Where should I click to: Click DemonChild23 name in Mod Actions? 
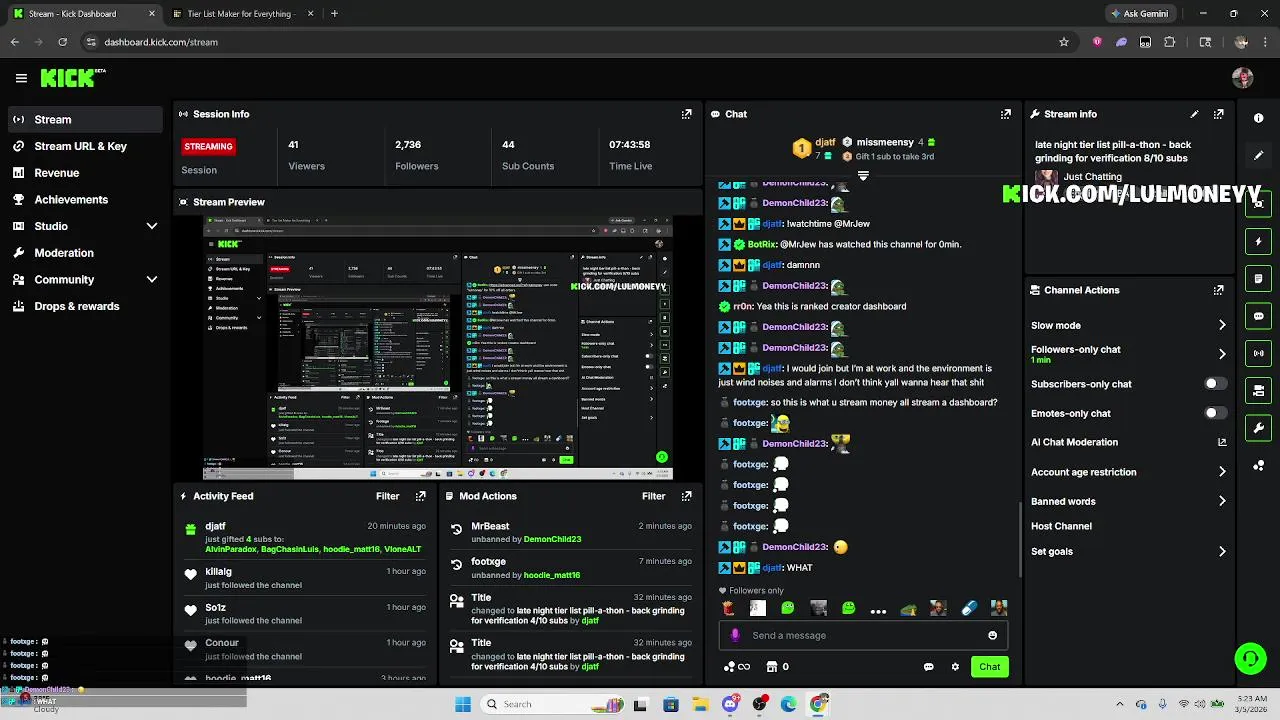click(552, 539)
